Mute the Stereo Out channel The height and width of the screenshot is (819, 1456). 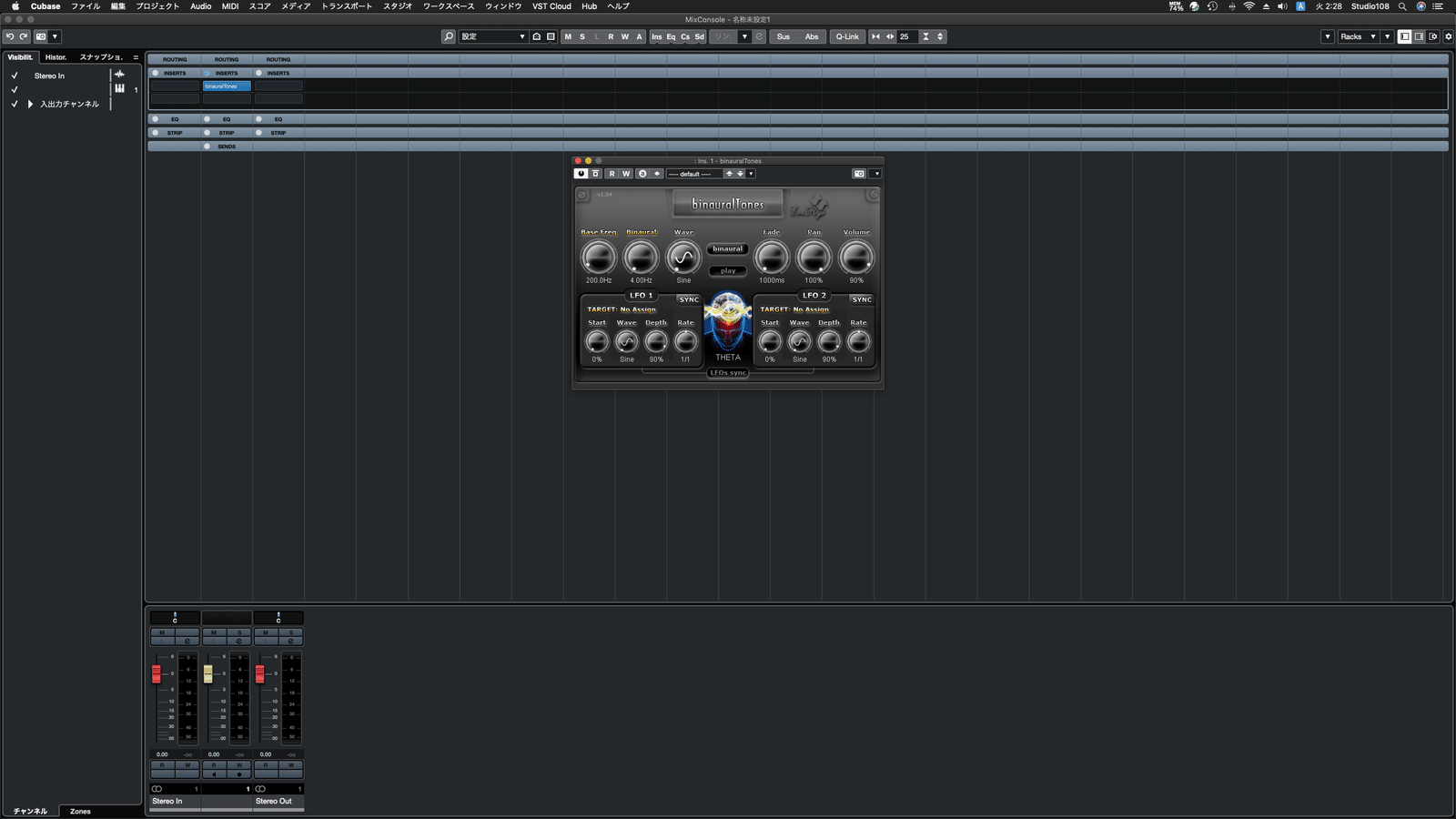266,632
